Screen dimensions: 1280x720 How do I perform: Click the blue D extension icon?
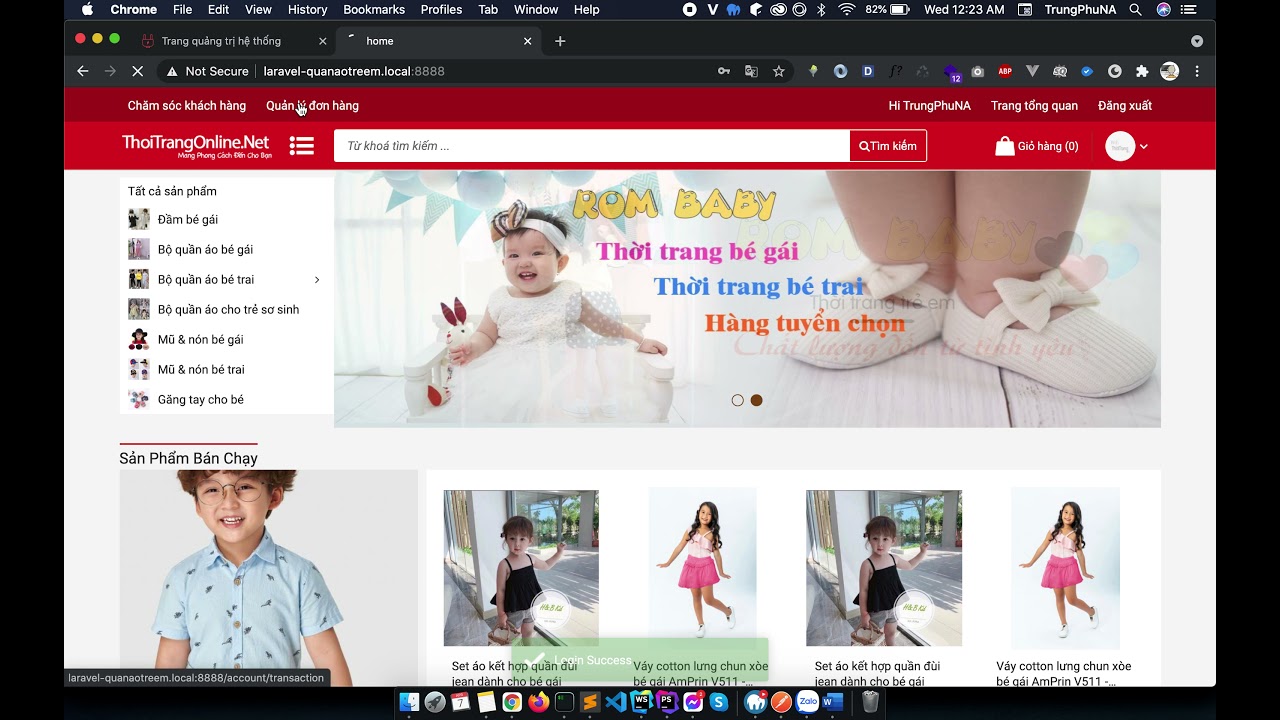pos(868,71)
